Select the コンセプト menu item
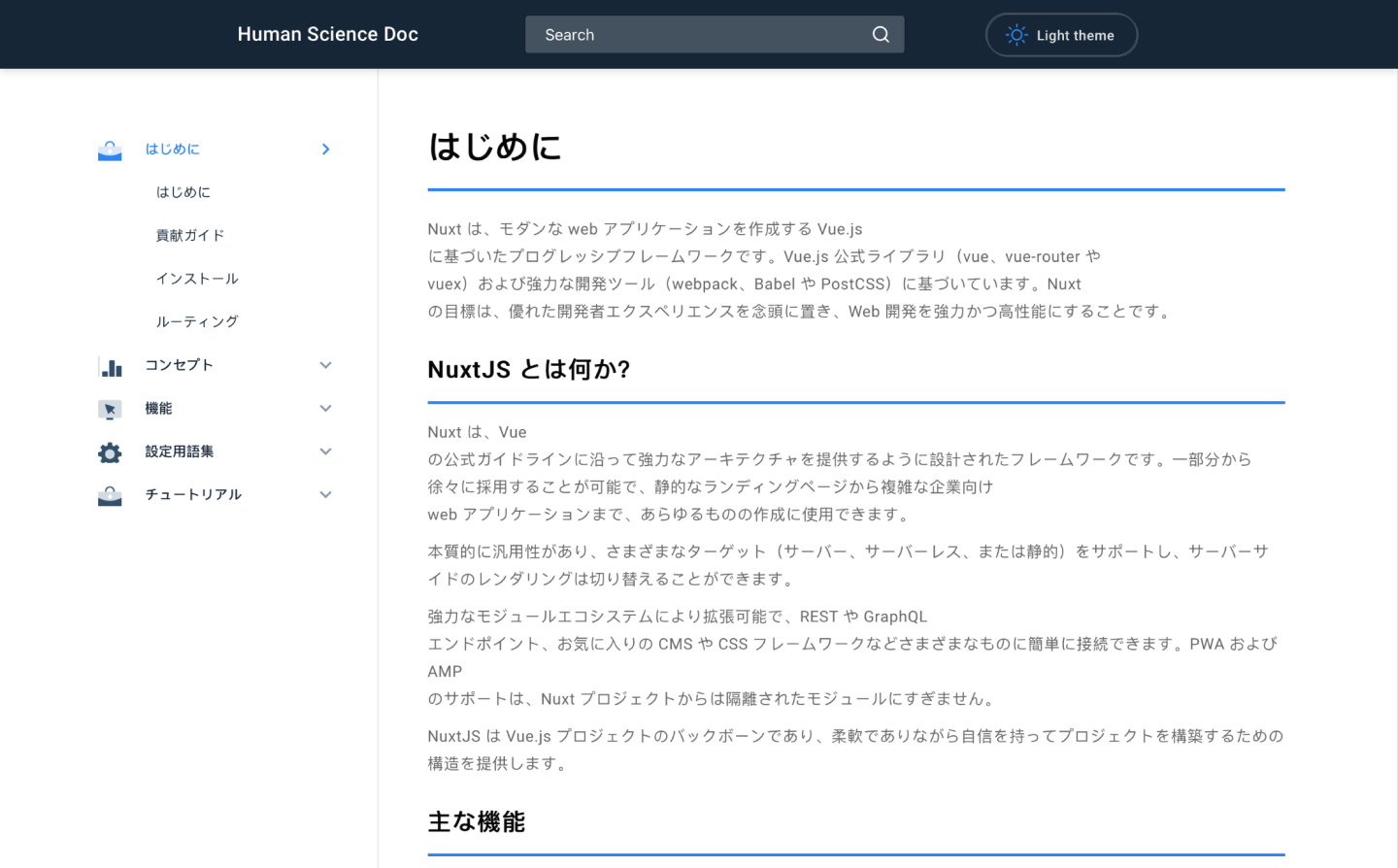Image resolution: width=1398 pixels, height=868 pixels. coord(179,365)
